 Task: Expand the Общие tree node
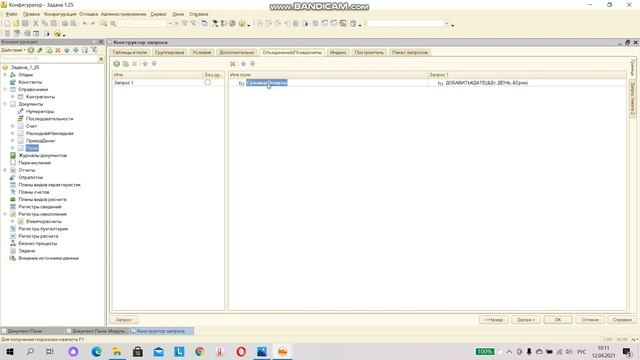coord(5,75)
